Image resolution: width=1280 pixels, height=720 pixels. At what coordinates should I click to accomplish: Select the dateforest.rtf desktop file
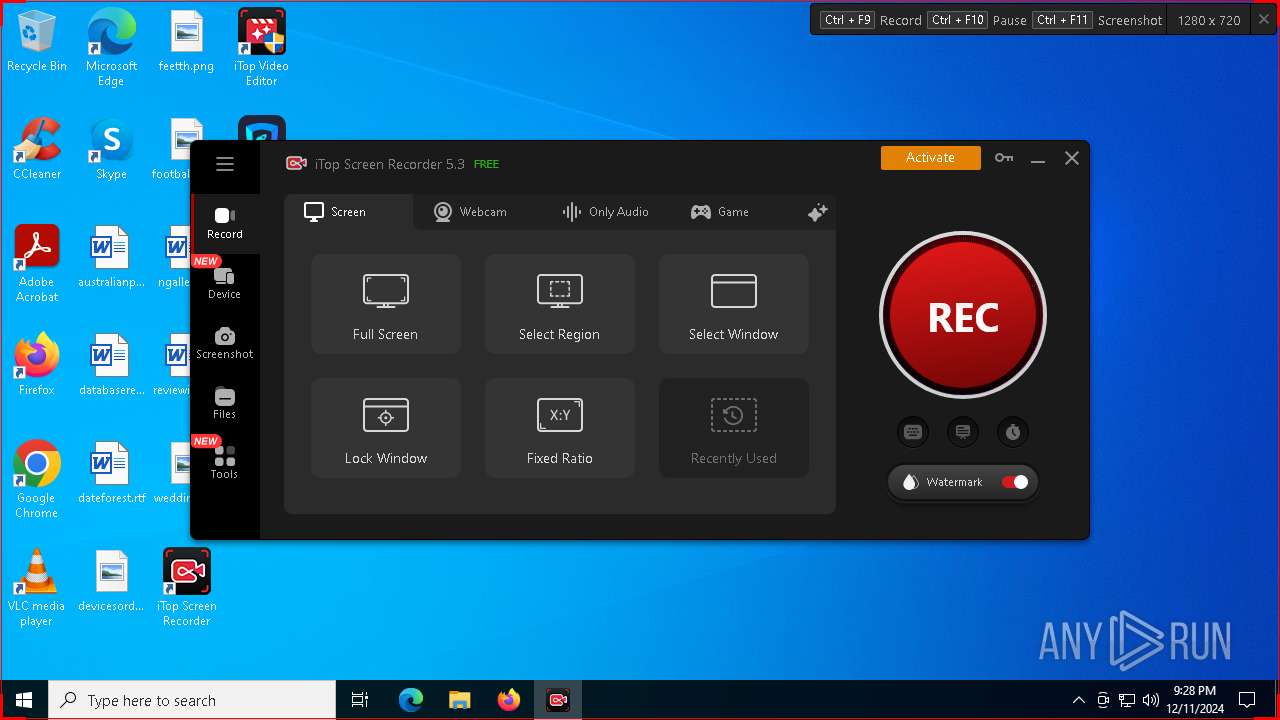(x=111, y=474)
